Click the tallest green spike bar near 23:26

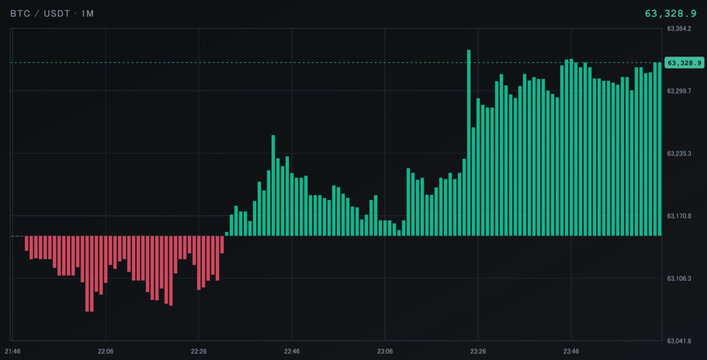coord(469,143)
